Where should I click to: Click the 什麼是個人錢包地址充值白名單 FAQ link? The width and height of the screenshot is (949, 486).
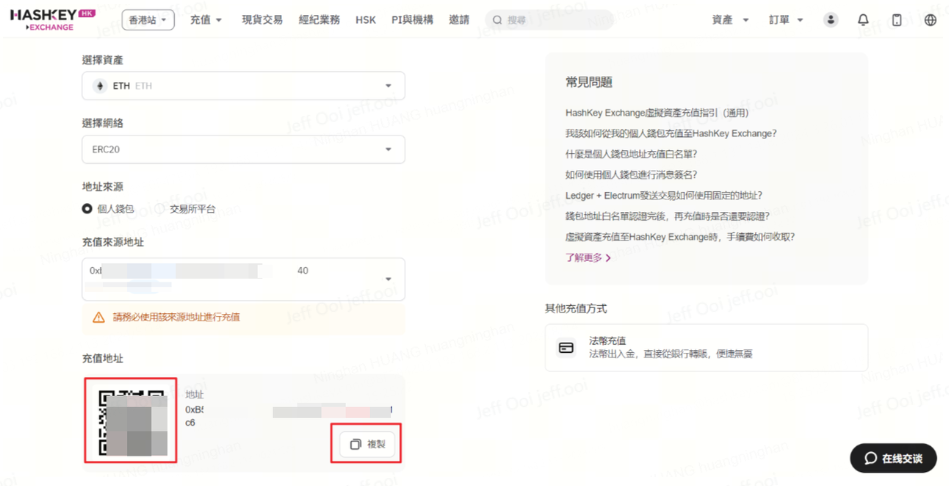click(631, 154)
